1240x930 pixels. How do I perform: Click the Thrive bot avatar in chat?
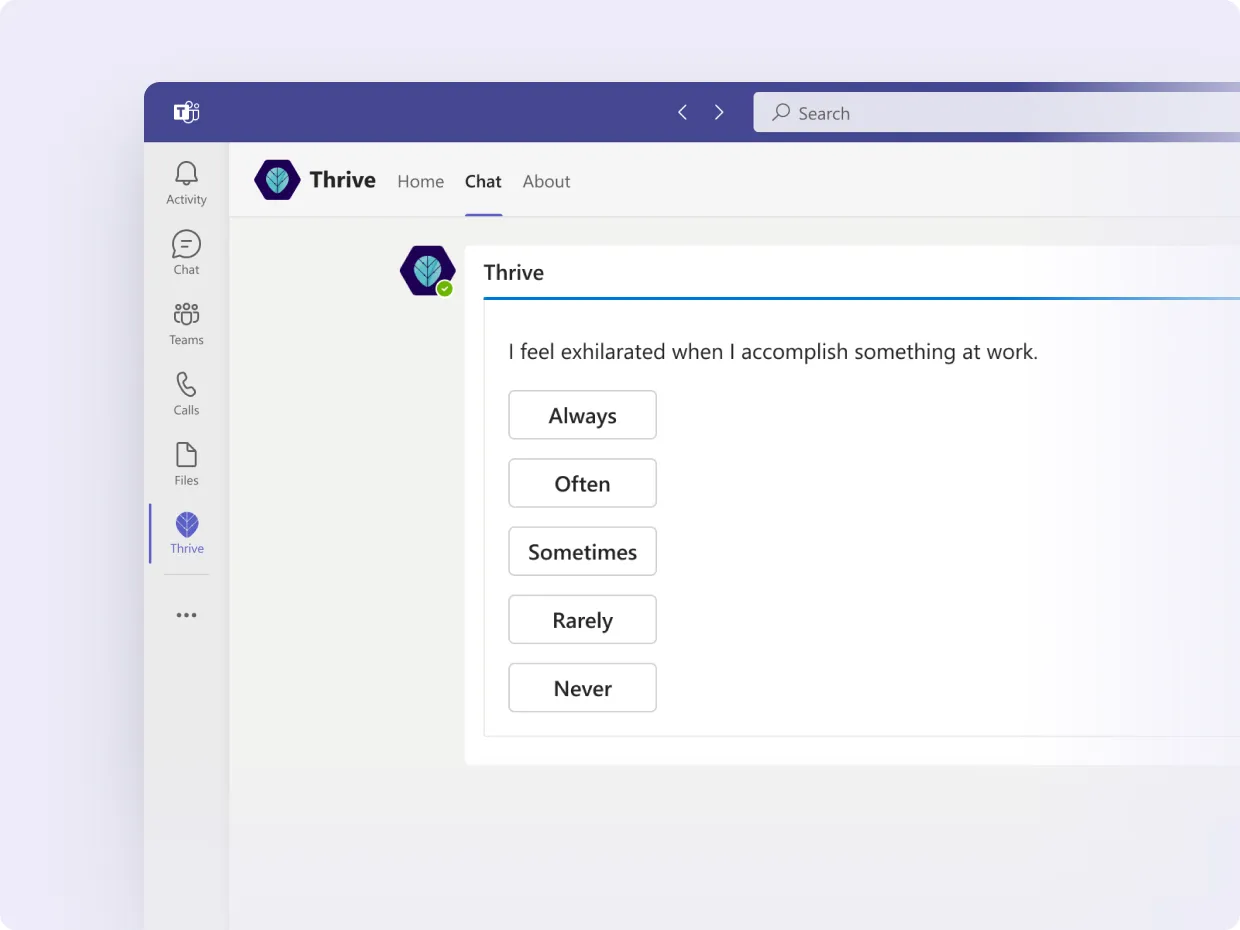(428, 271)
